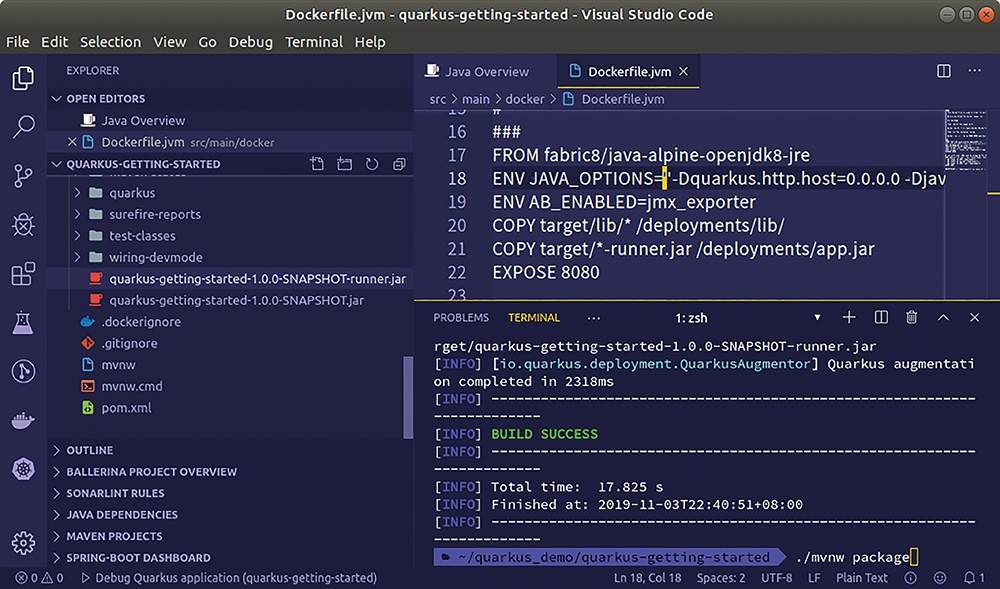Click the errors and warnings count in status bar
Viewport: 1000px width, 589px height.
(39, 578)
